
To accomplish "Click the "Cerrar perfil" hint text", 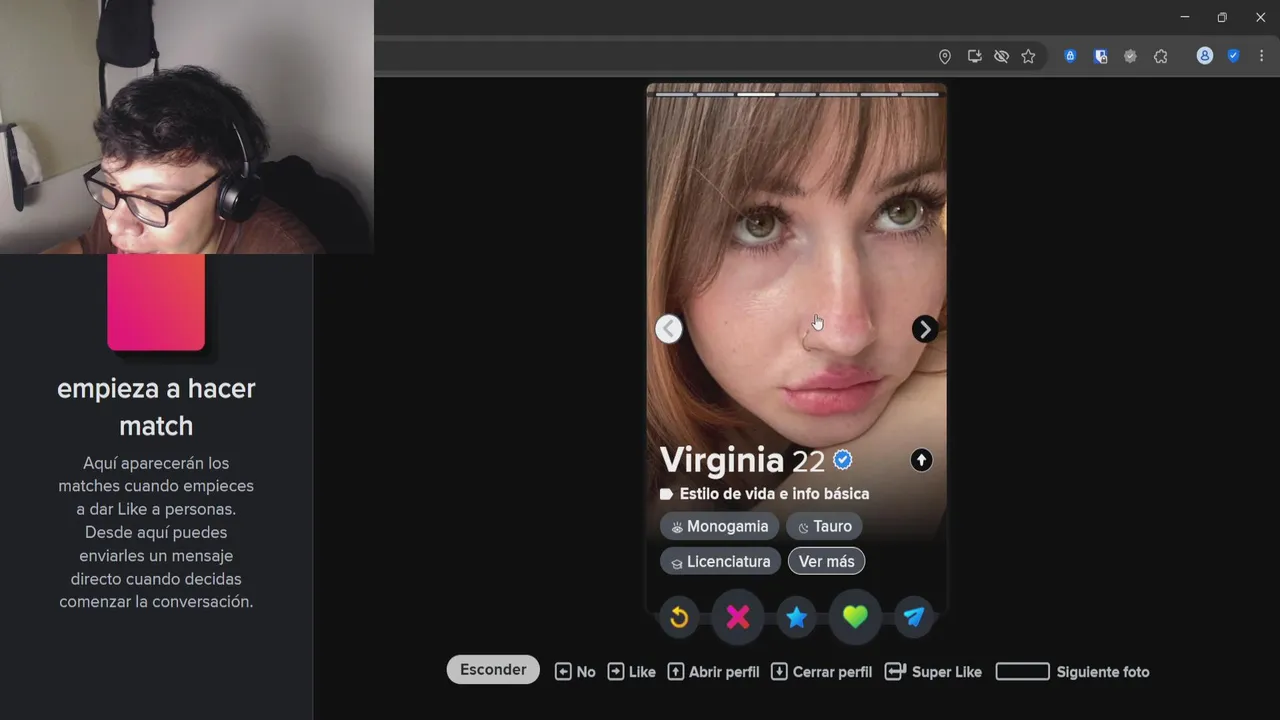I will (832, 672).
